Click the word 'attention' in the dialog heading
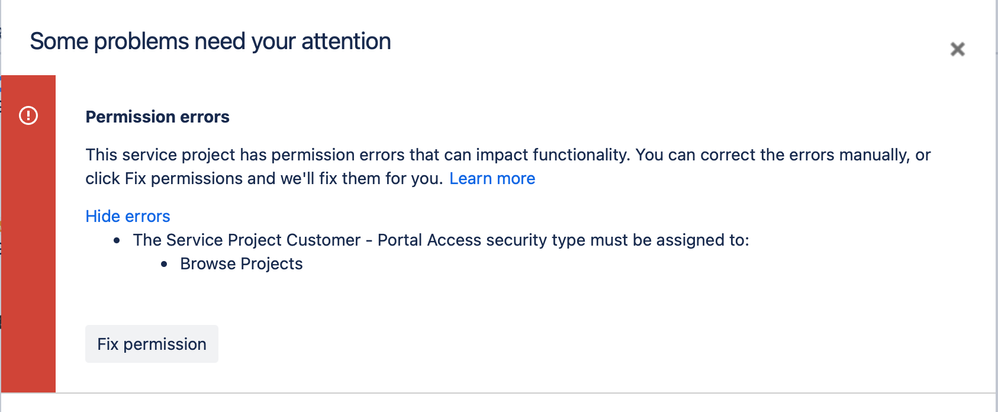The height and width of the screenshot is (412, 998). (x=346, y=42)
